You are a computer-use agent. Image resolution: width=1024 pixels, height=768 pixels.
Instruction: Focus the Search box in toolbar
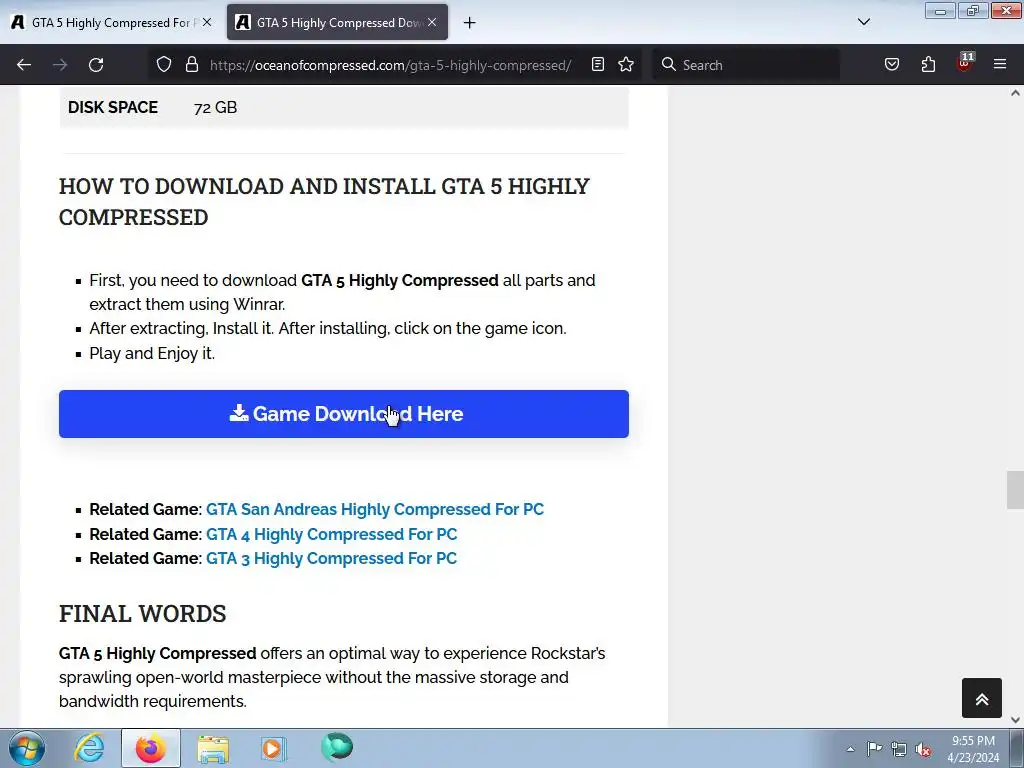coord(746,65)
